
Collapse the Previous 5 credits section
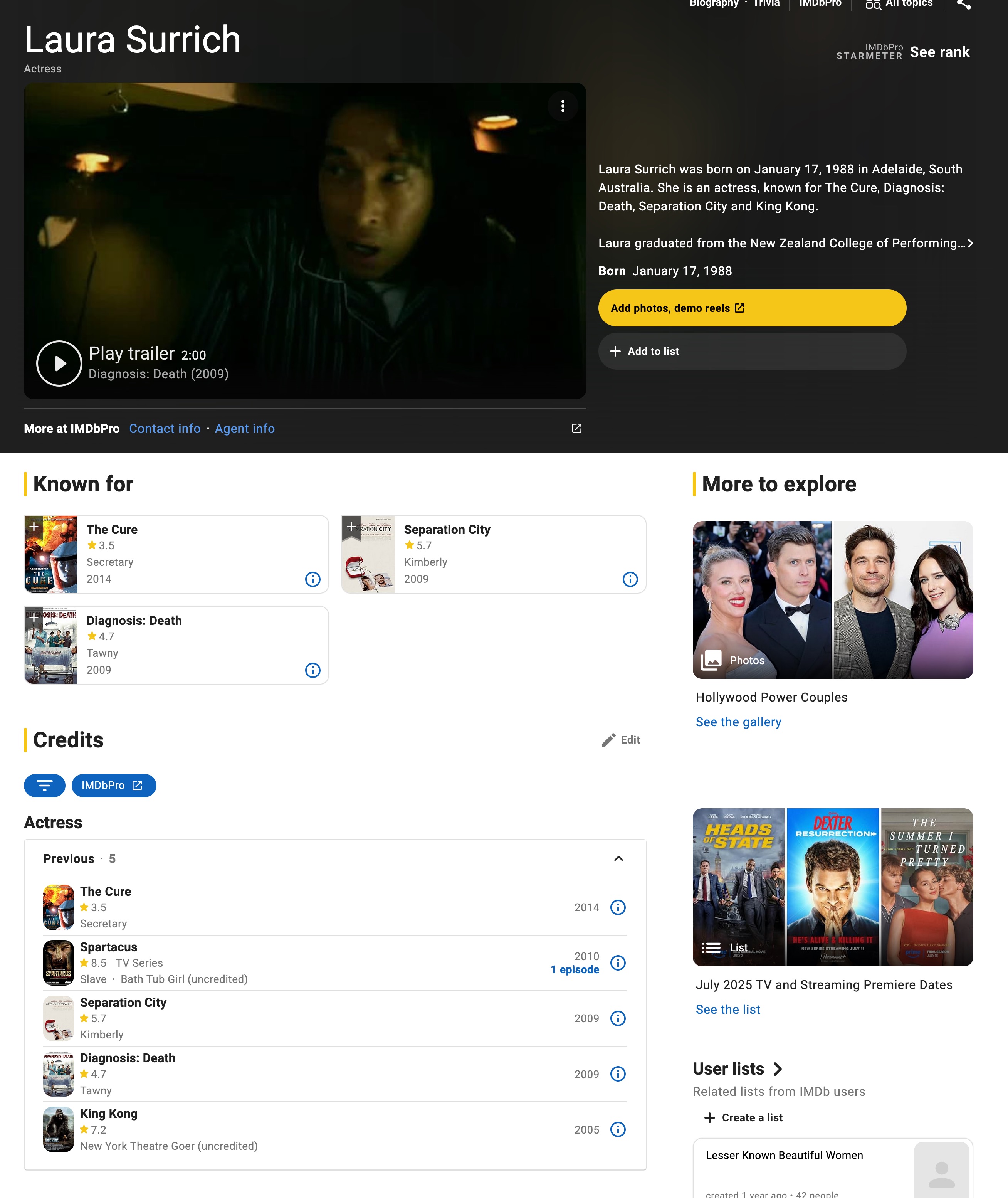pyautogui.click(x=618, y=858)
